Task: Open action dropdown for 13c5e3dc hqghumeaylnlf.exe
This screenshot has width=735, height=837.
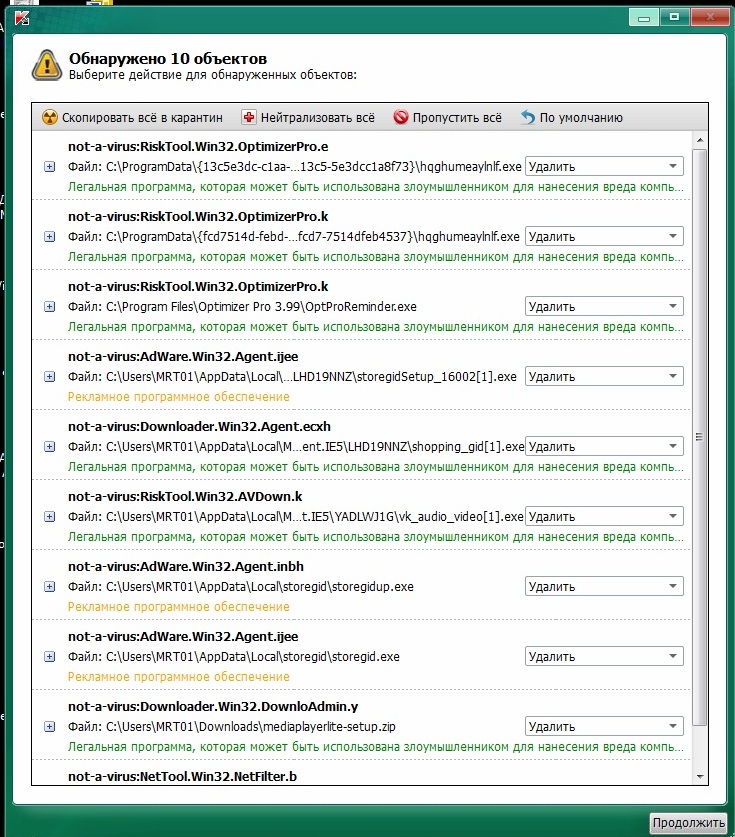Action: (x=604, y=167)
